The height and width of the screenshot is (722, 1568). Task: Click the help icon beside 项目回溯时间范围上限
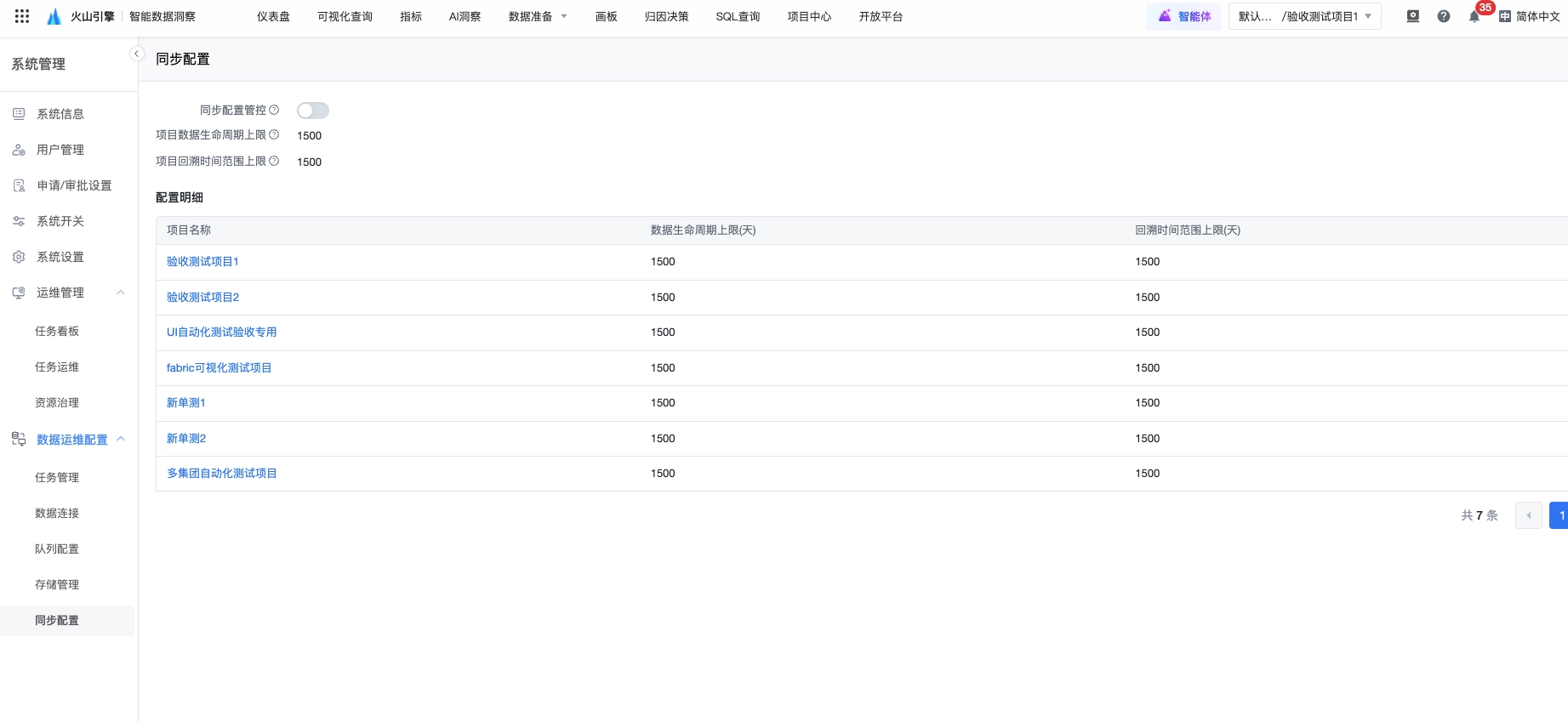274,161
